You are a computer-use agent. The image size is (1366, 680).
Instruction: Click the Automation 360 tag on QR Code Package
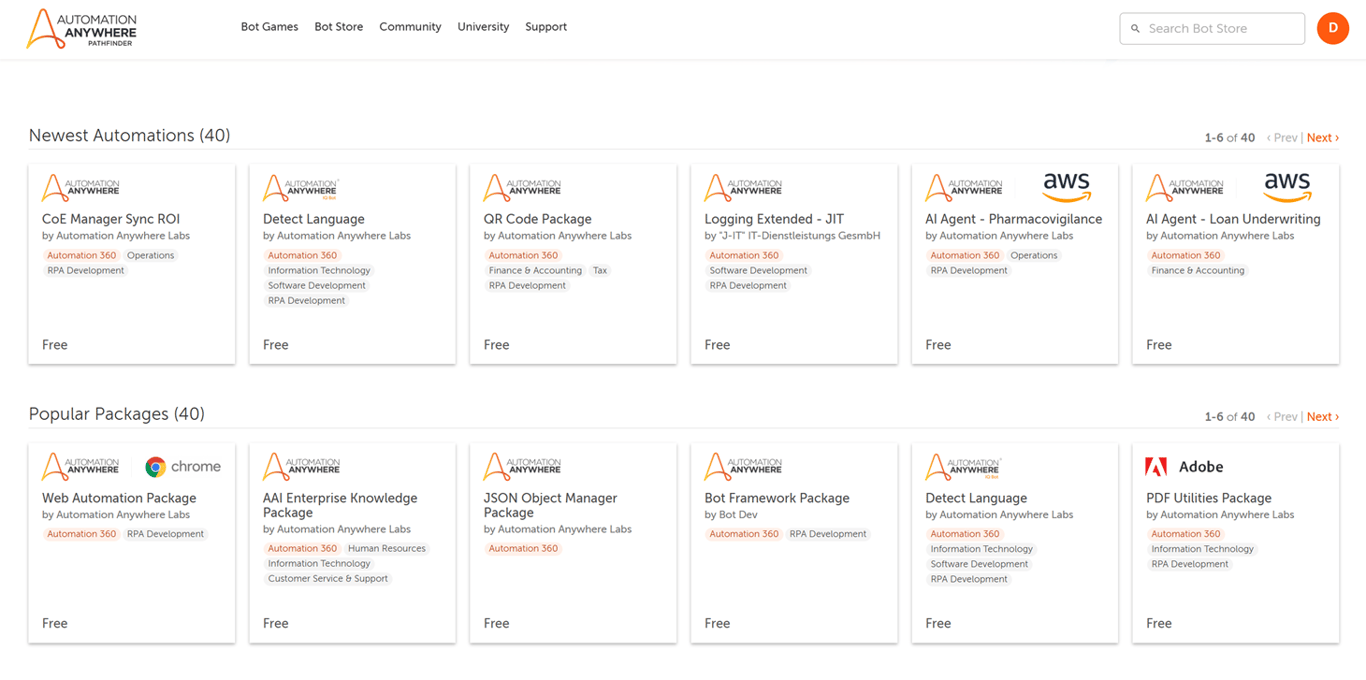(523, 255)
